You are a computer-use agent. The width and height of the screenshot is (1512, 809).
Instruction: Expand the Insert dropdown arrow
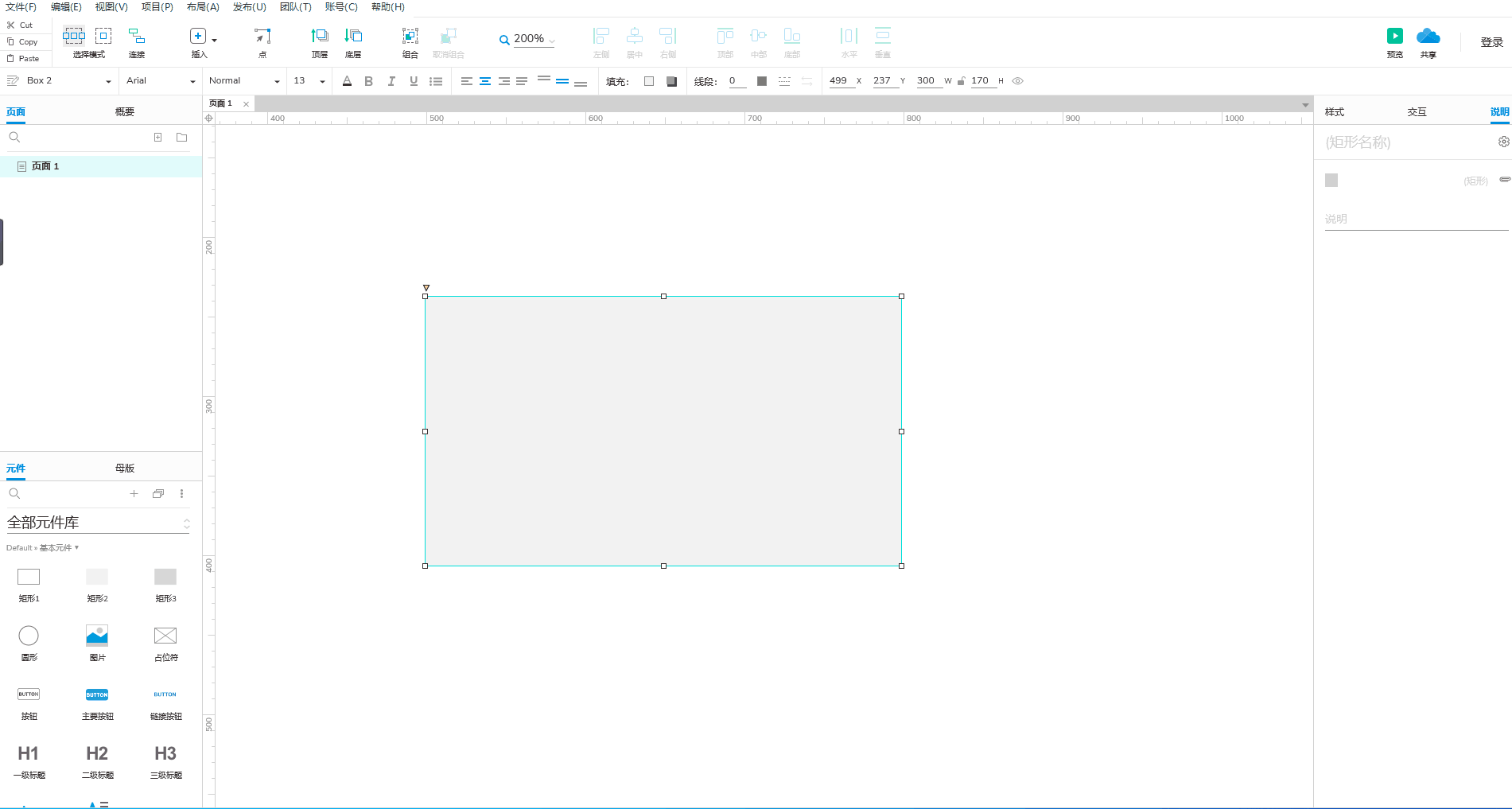215,39
